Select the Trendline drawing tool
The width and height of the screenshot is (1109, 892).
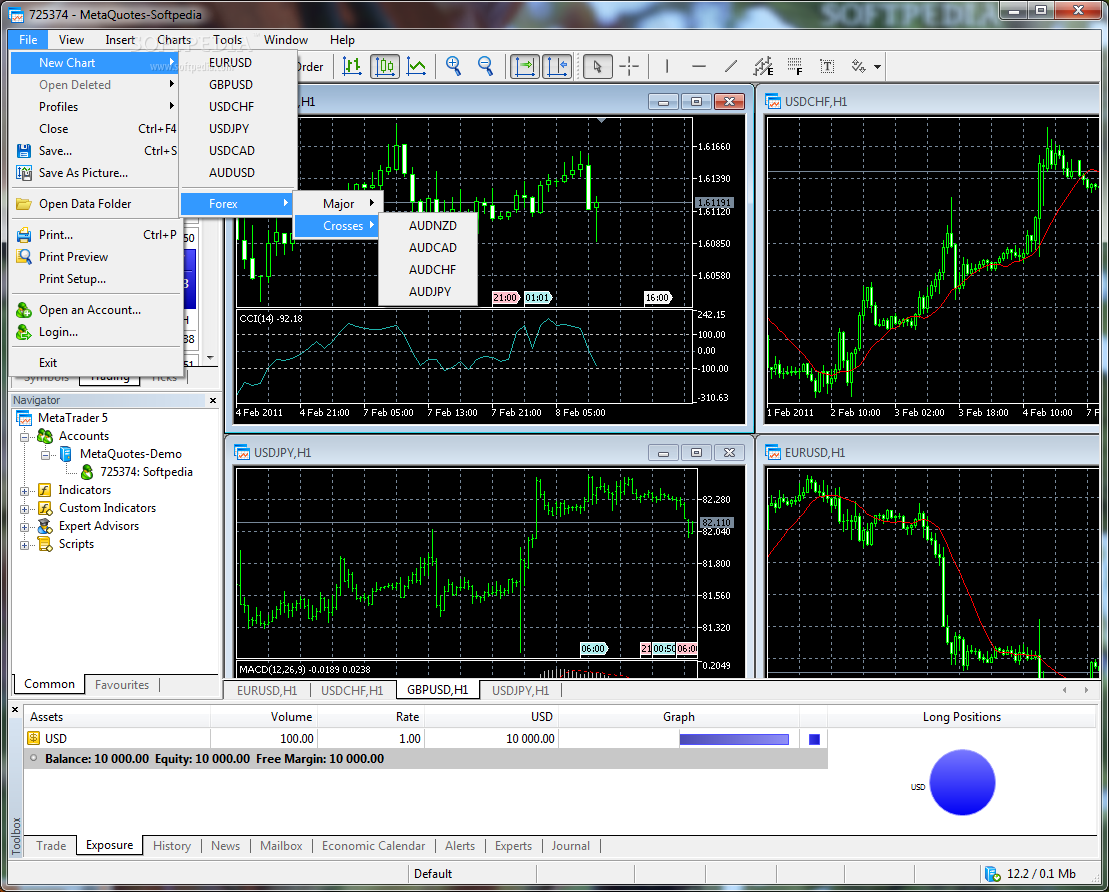[x=731, y=66]
